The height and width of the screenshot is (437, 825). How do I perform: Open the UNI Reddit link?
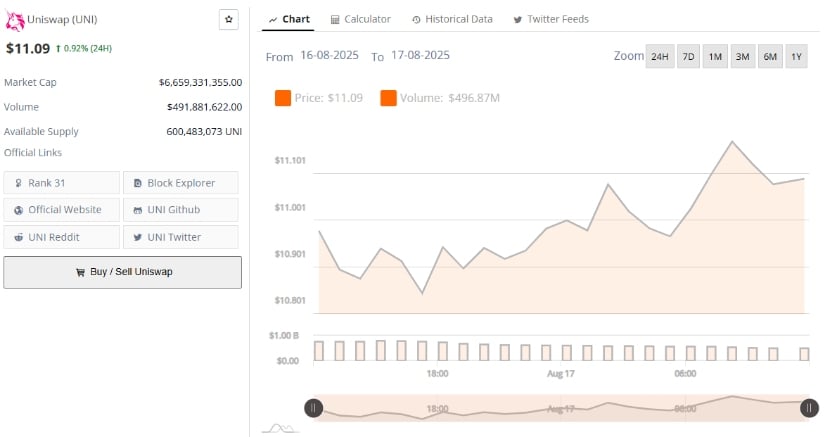tap(62, 237)
